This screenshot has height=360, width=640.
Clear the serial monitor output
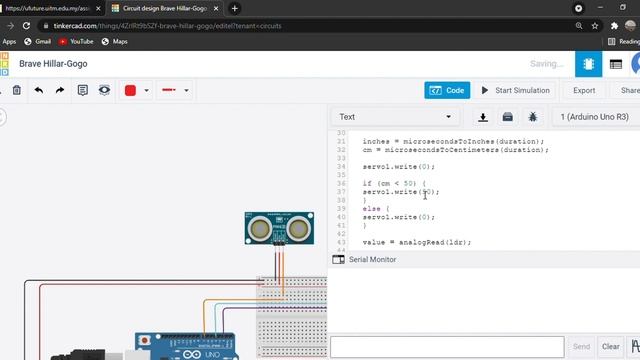click(x=611, y=347)
